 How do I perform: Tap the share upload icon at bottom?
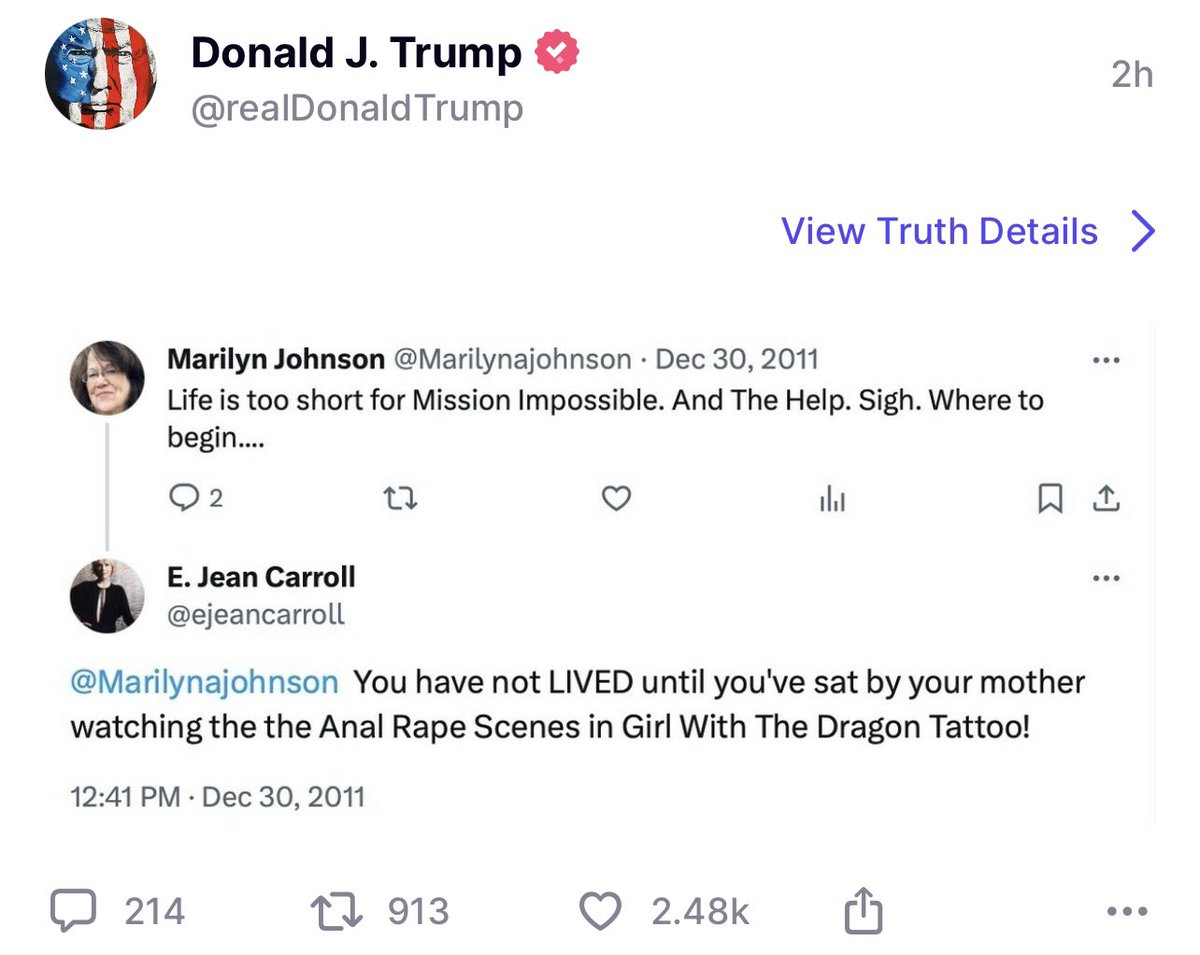point(864,911)
